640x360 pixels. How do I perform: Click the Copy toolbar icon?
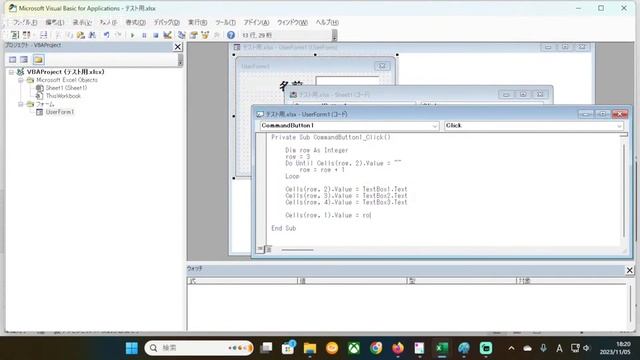click(69, 35)
